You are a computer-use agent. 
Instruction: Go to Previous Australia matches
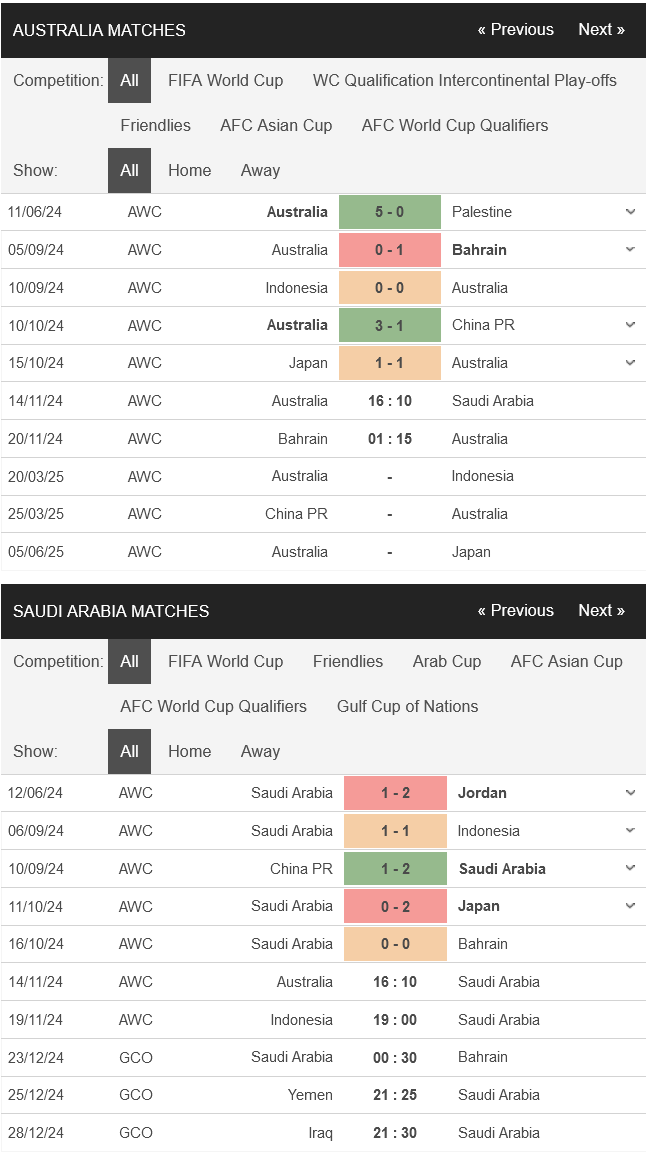click(516, 30)
